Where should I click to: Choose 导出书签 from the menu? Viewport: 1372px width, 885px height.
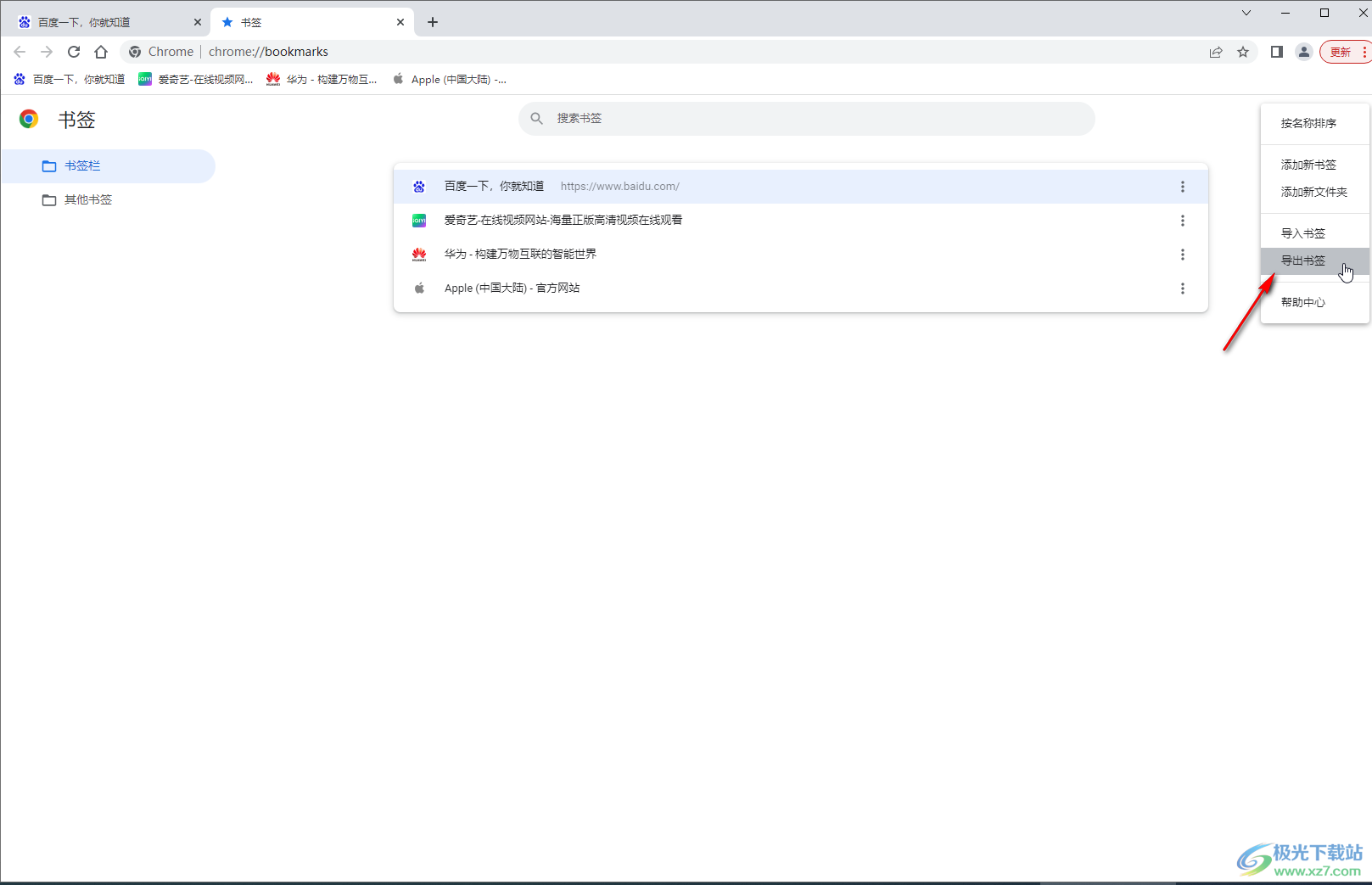(x=1315, y=261)
